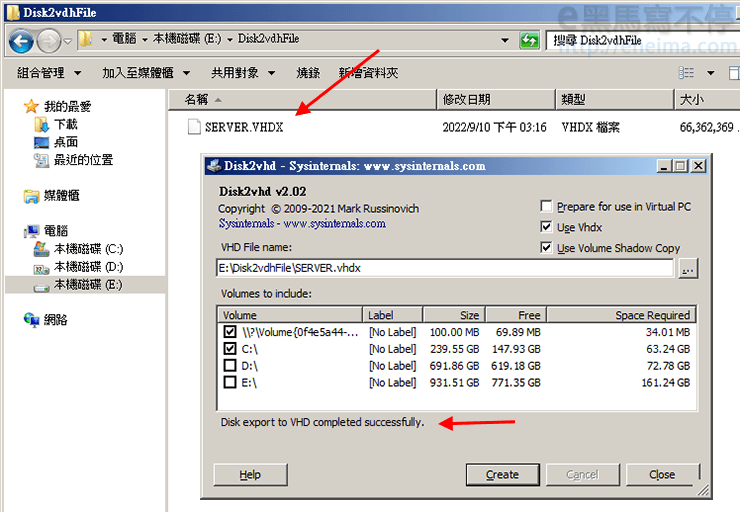Sort by the 類型 column header
The image size is (740, 512).
tap(614, 100)
